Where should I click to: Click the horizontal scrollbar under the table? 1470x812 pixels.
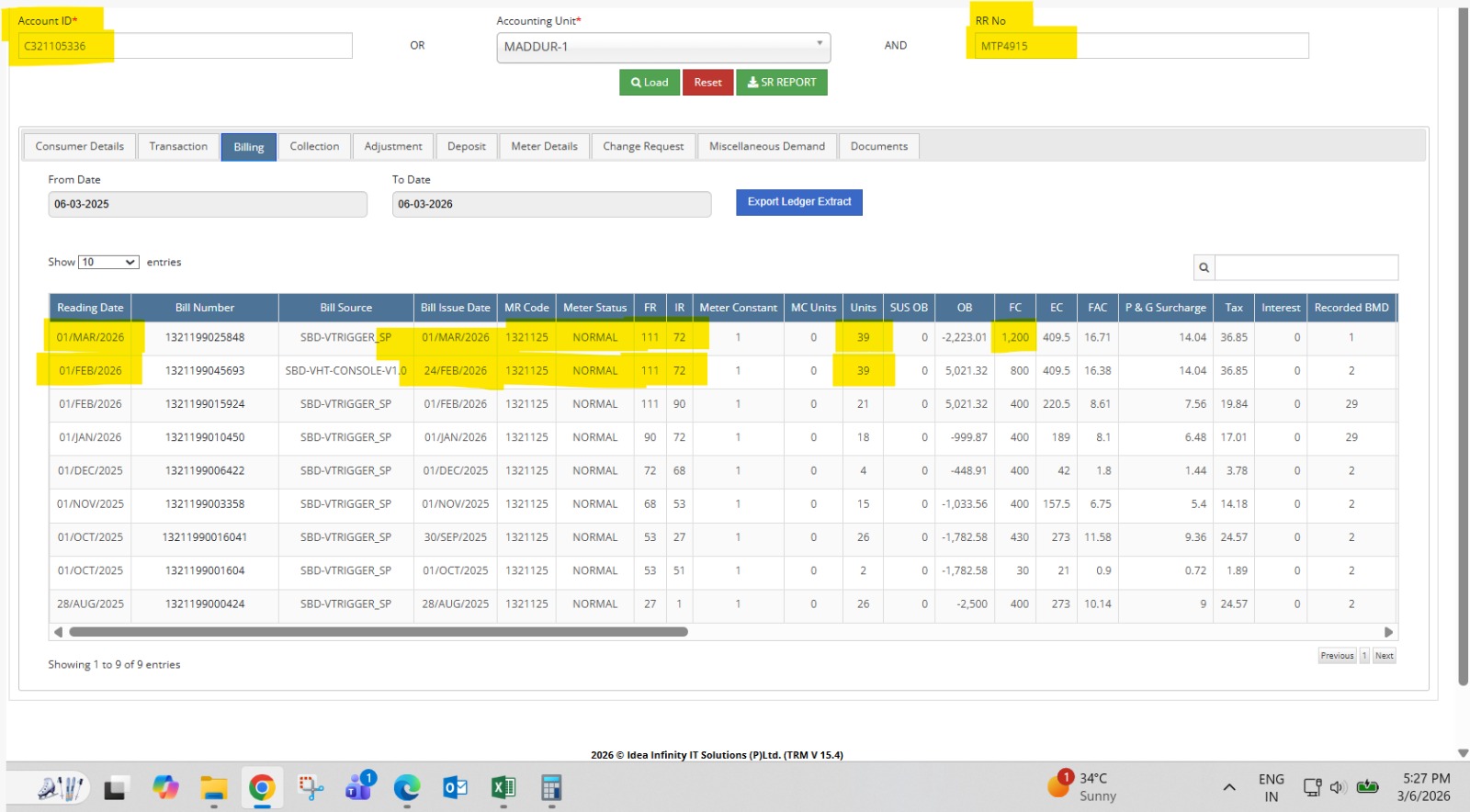point(378,632)
